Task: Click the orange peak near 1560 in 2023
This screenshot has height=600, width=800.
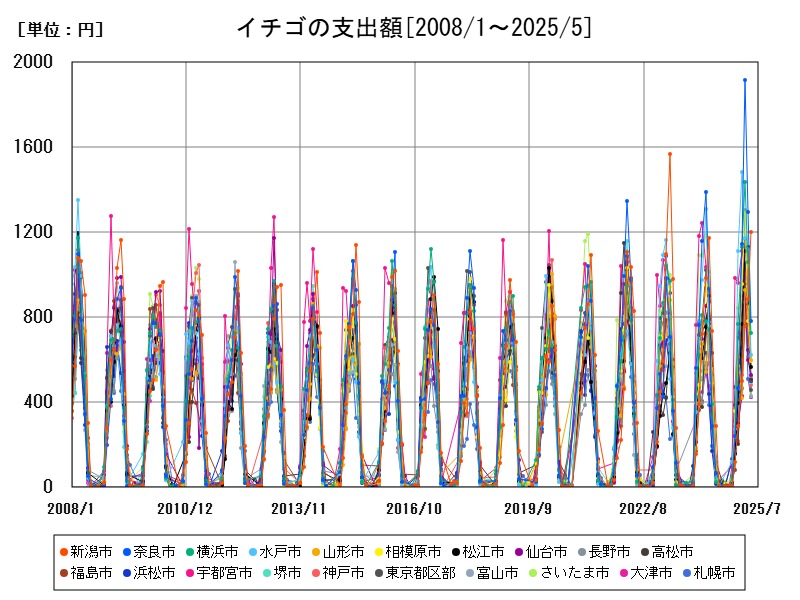Action: tap(670, 154)
